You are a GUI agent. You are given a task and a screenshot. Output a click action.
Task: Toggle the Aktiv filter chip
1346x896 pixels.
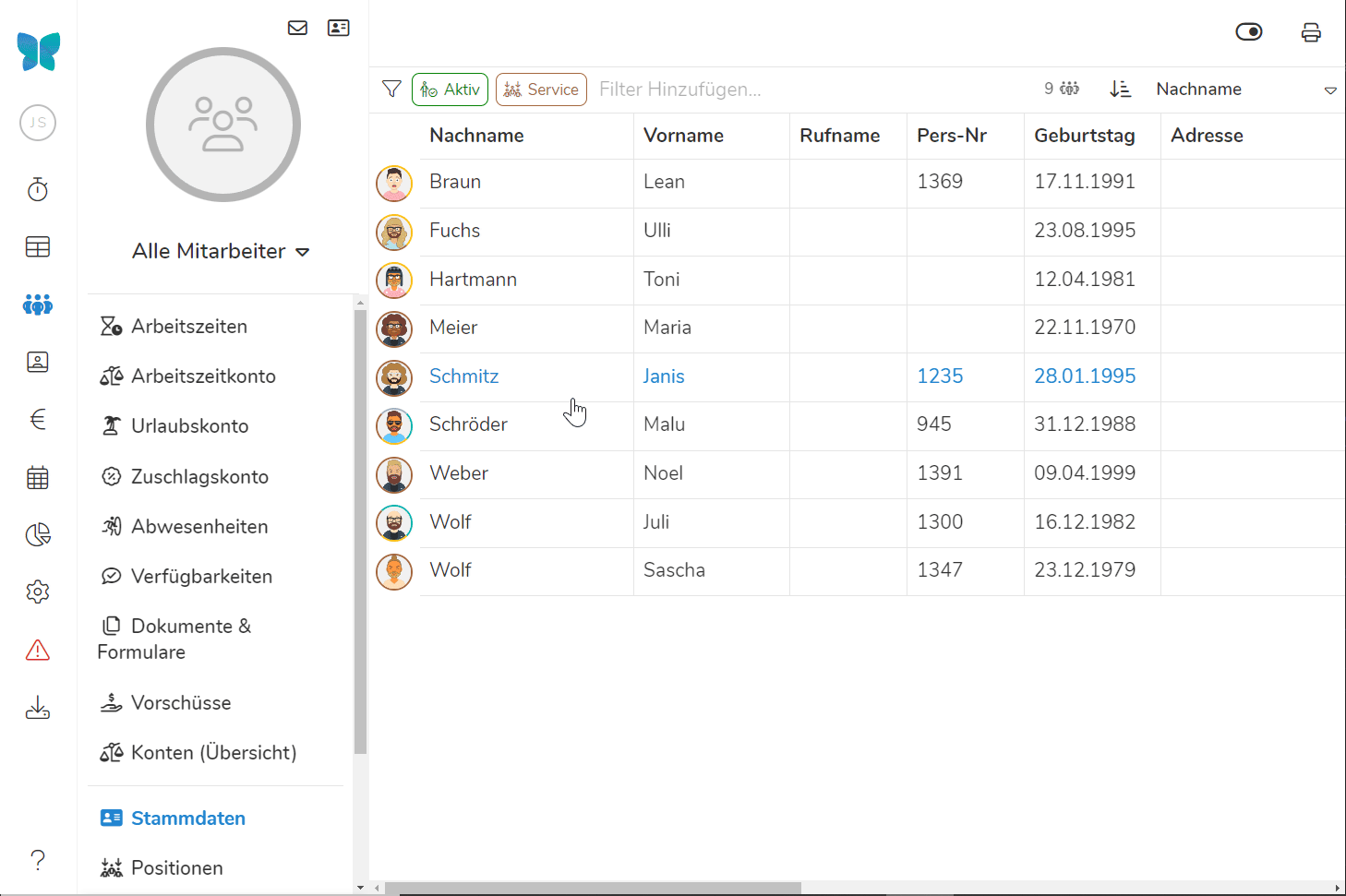450,90
